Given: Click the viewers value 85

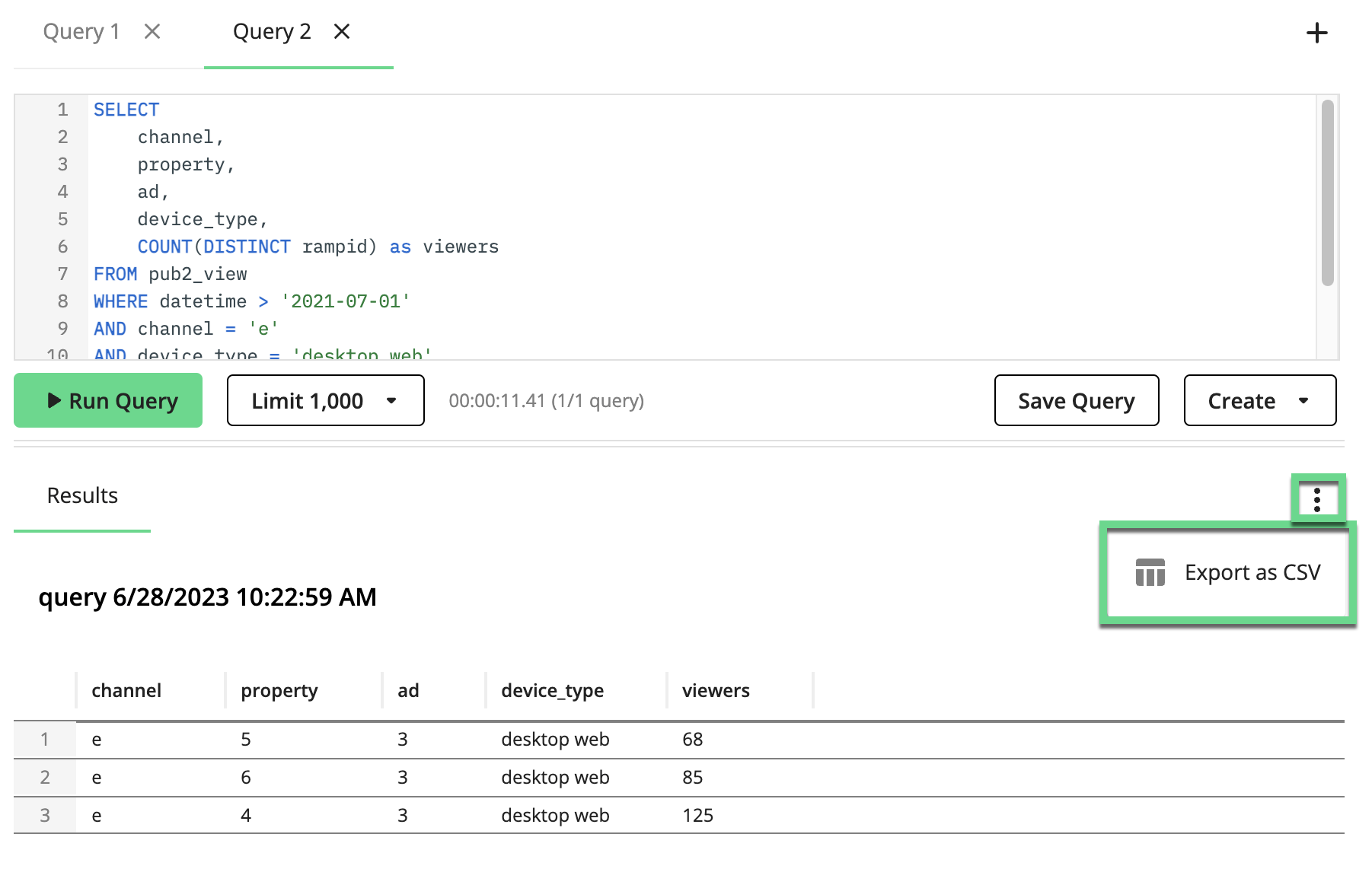Looking at the screenshot, I should (693, 777).
